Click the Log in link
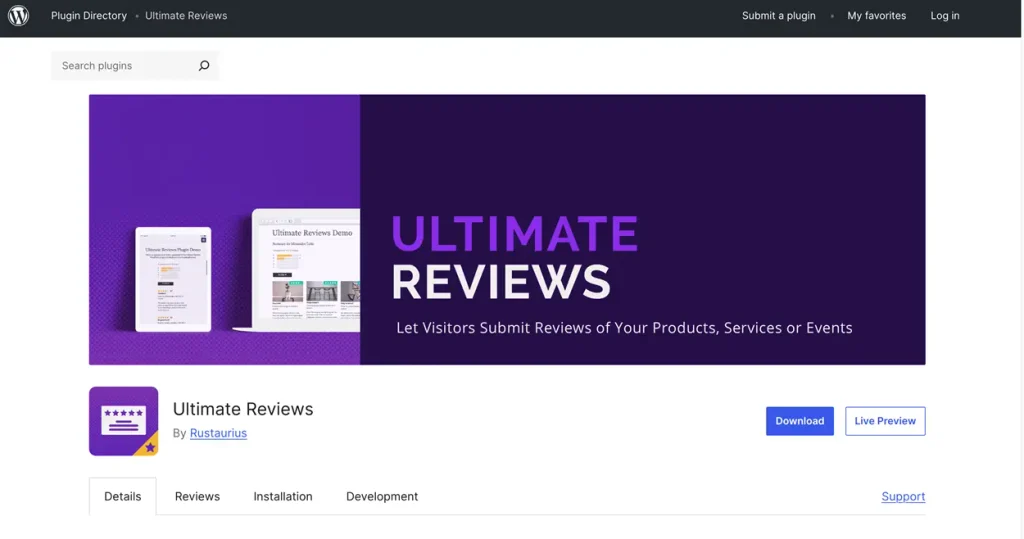Viewport: 1024px width, 539px height. [945, 16]
